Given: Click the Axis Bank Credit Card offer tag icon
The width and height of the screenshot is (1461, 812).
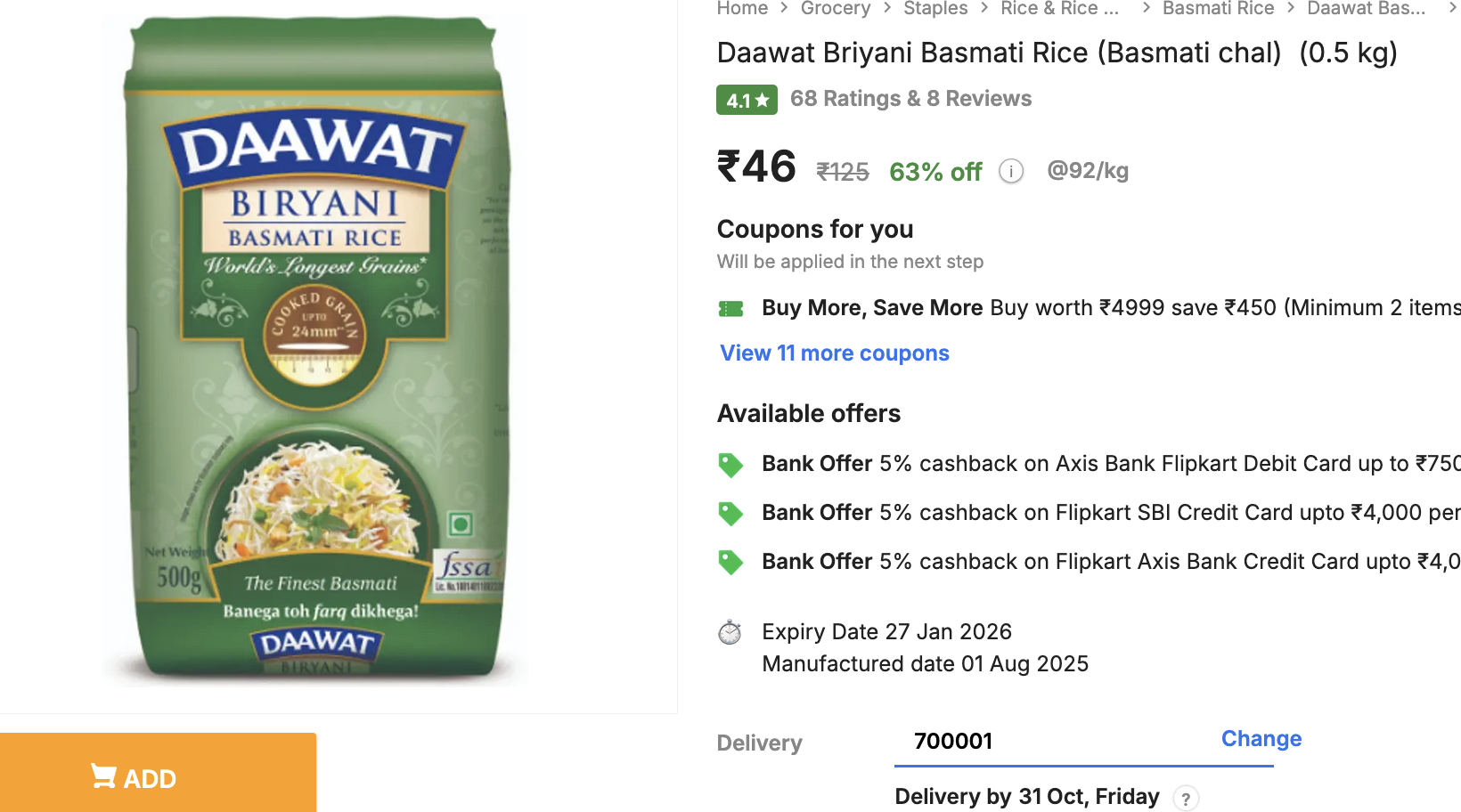Looking at the screenshot, I should [730, 563].
